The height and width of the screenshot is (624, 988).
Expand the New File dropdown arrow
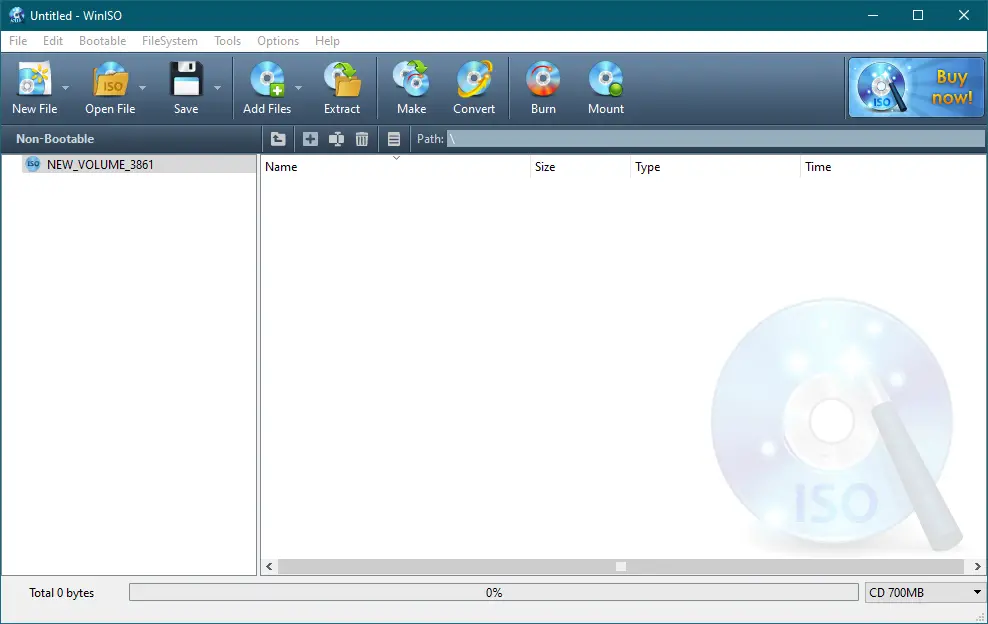pyautogui.click(x=65, y=88)
